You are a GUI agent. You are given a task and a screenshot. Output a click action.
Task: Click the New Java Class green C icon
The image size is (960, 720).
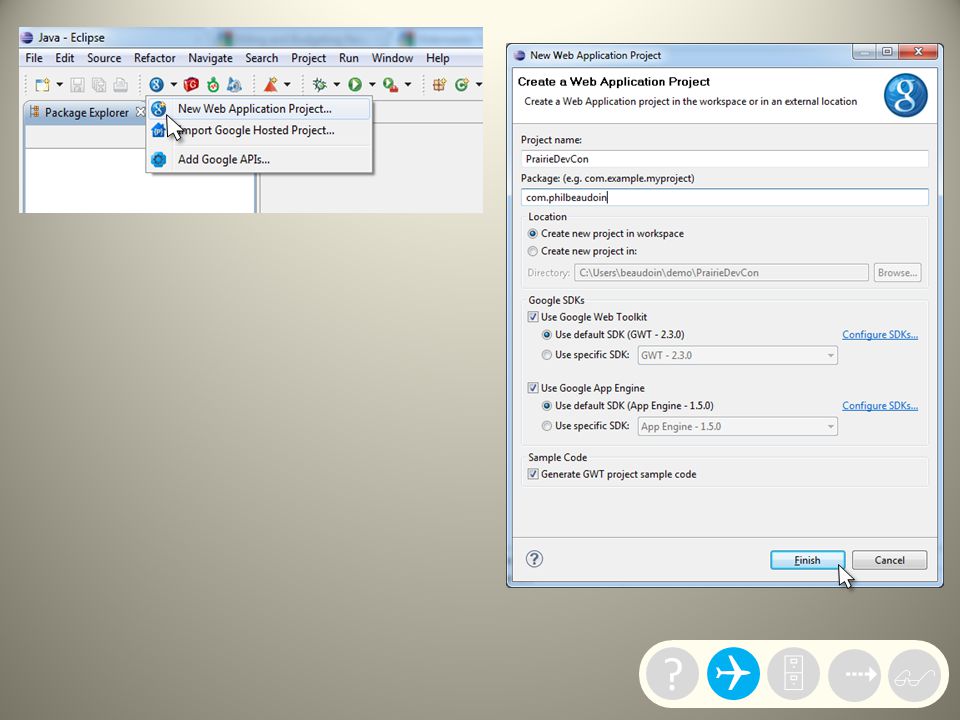pos(462,84)
